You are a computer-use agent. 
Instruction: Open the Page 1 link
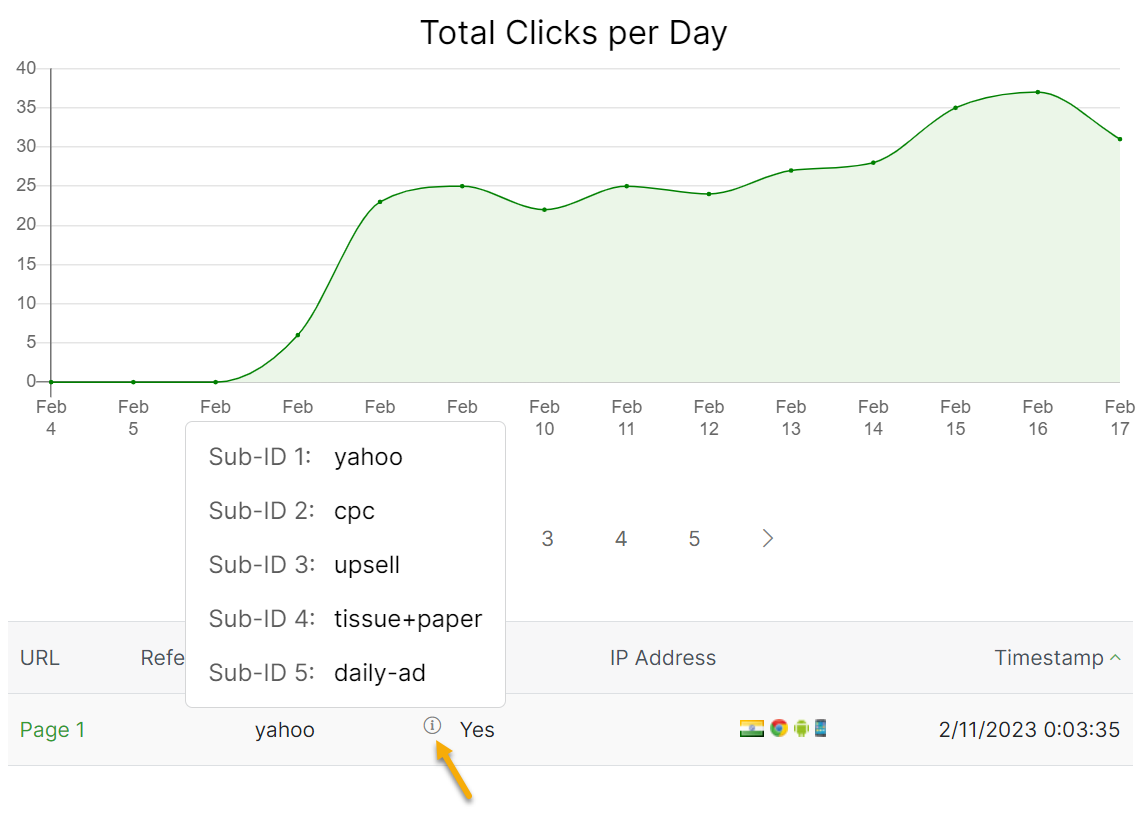click(x=52, y=730)
